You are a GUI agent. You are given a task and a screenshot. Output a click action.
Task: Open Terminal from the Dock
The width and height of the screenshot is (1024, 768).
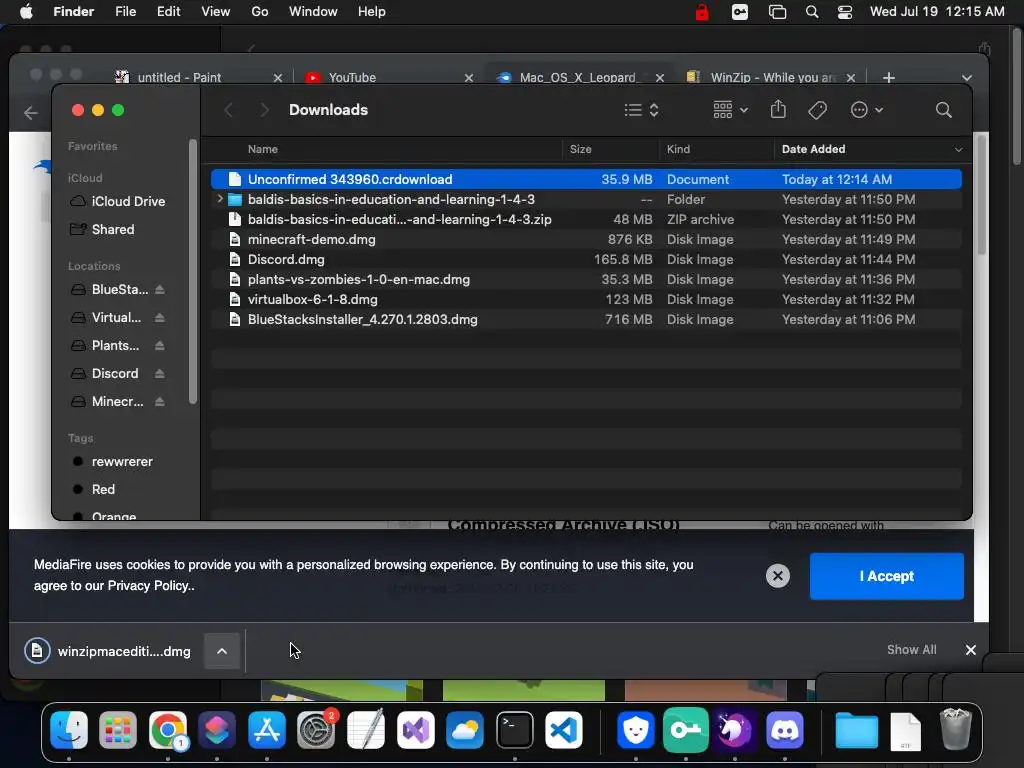(515, 729)
